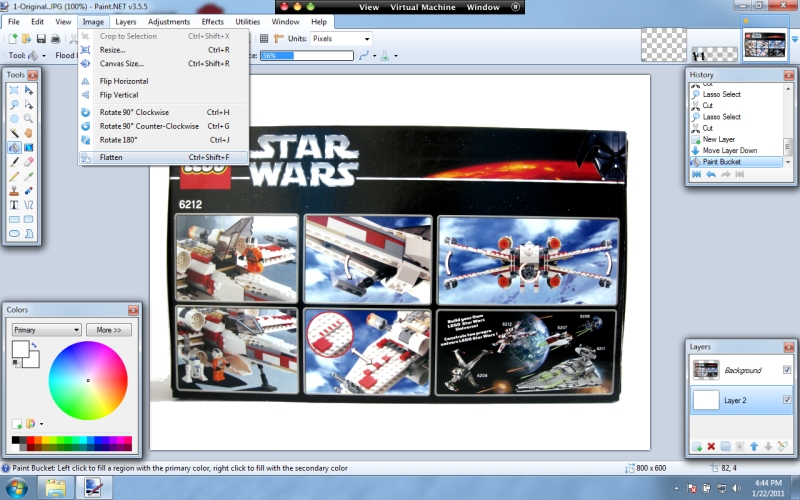Select the Layer 2 row in Layers
Viewport: 800px width, 500px height.
point(741,401)
